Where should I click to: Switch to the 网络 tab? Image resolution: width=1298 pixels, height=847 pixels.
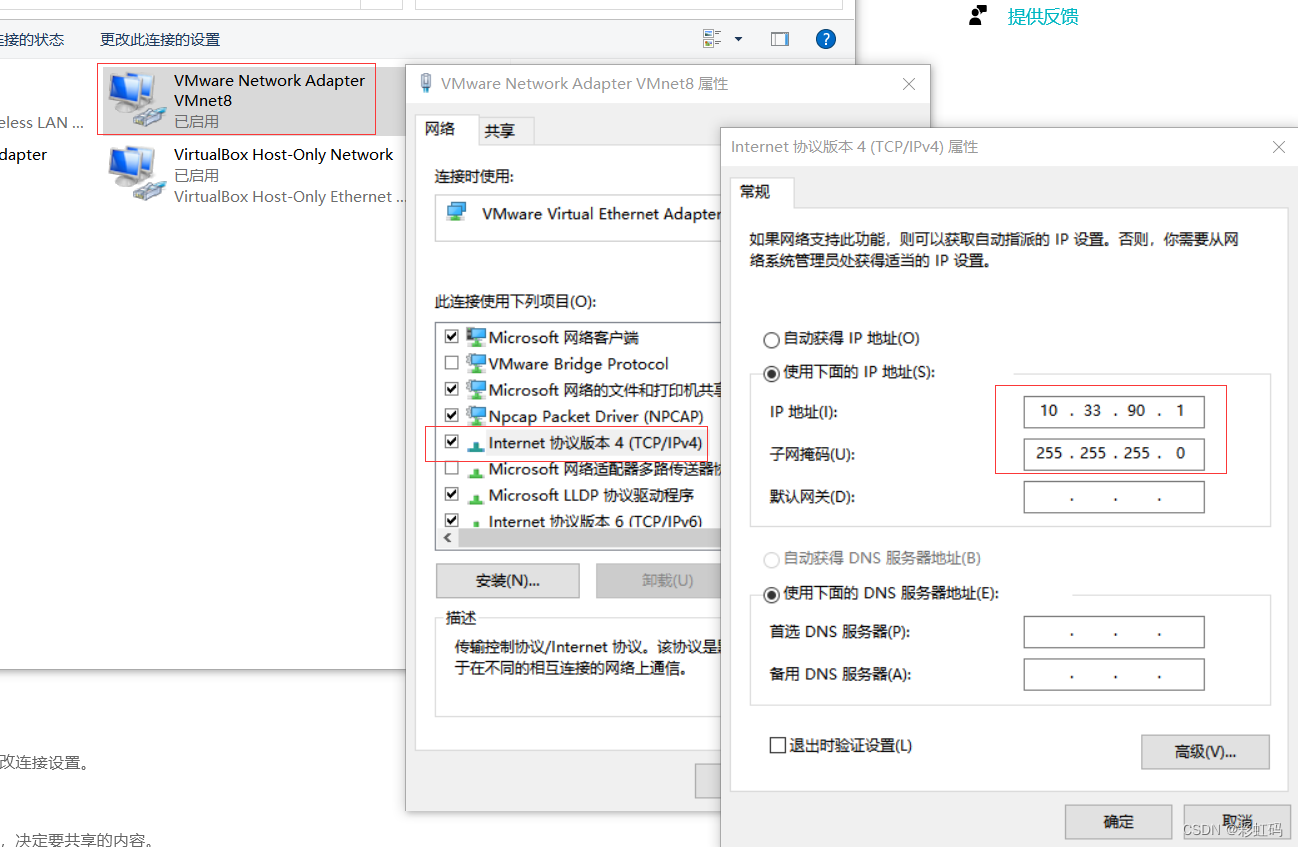click(440, 129)
